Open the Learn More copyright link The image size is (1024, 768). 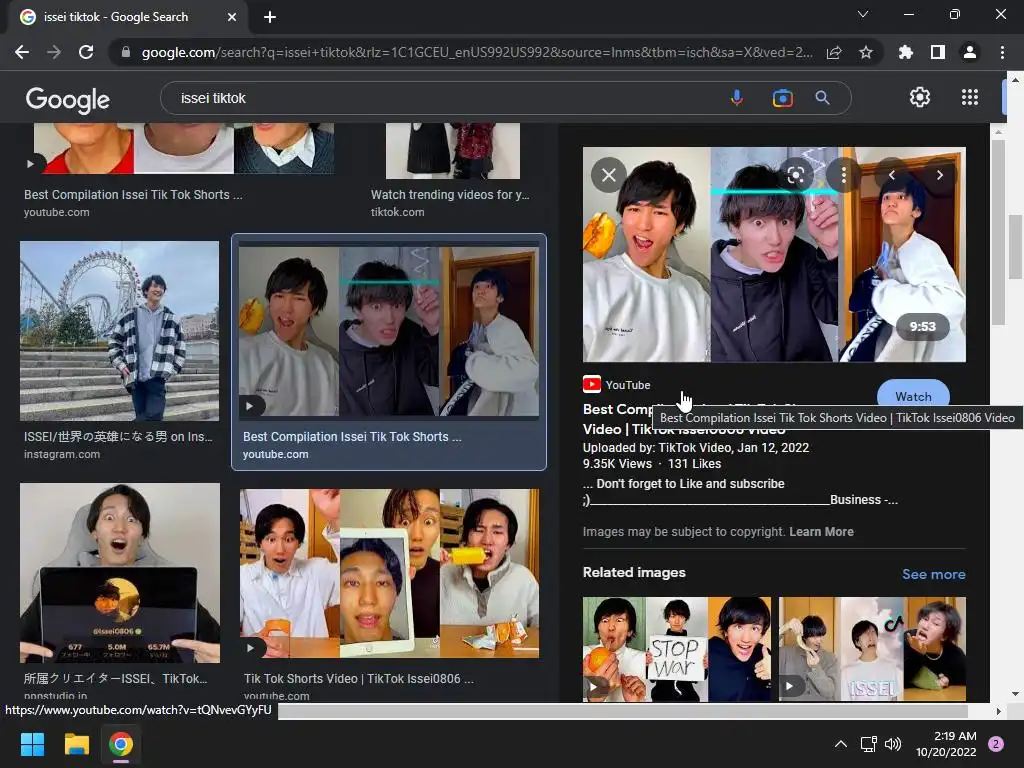[x=821, y=532]
